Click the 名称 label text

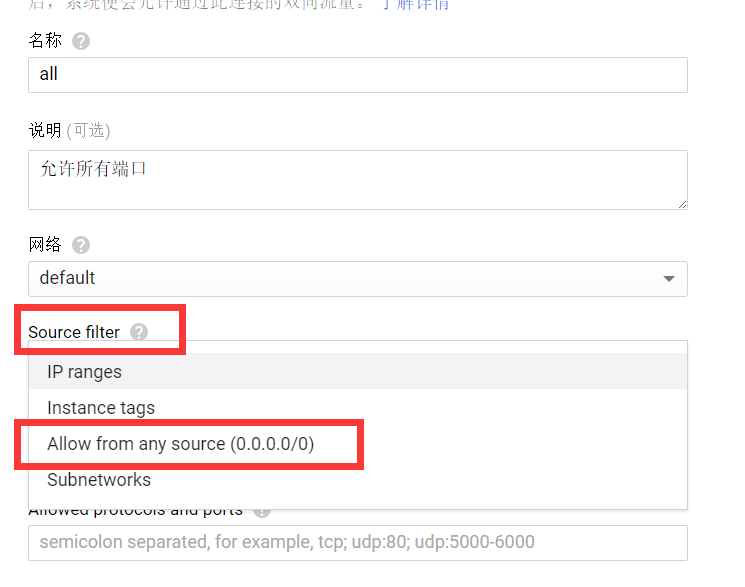coord(45,40)
